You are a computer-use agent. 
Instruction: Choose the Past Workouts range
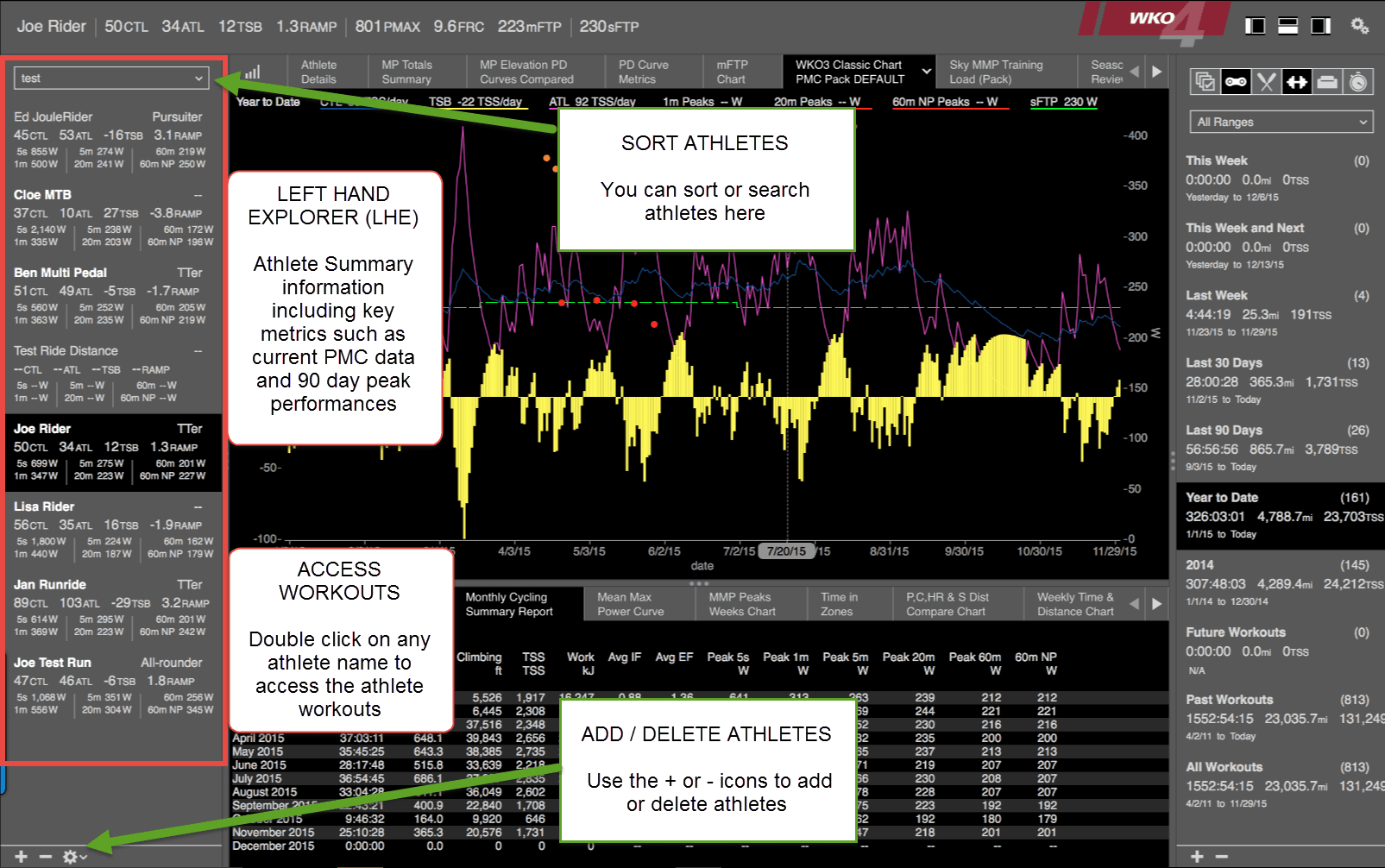pos(1281,717)
